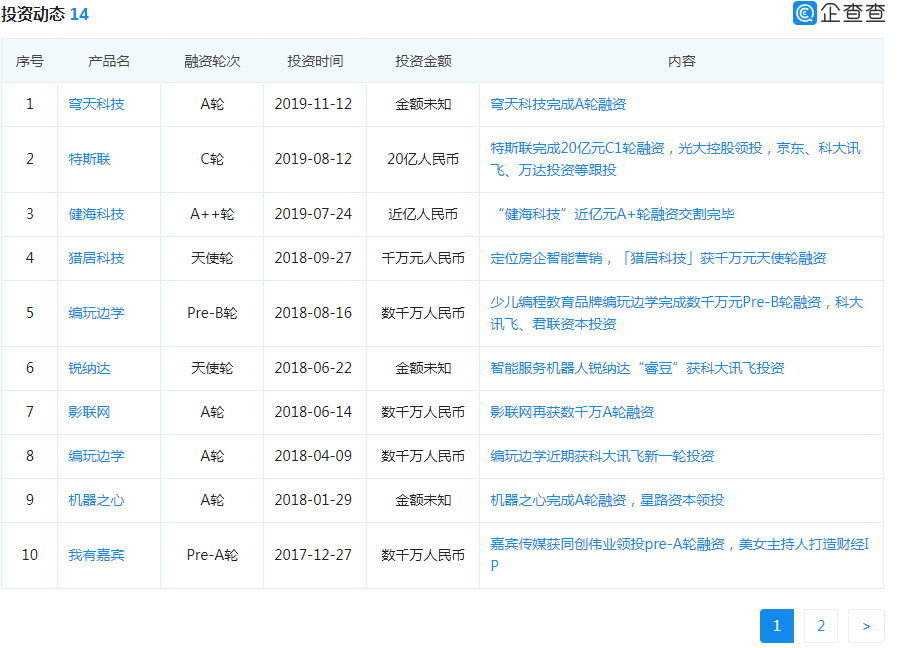The height and width of the screenshot is (648, 897).
Task: Select 金额未知 cell in the 穹天科技 row
Action: pos(423,104)
